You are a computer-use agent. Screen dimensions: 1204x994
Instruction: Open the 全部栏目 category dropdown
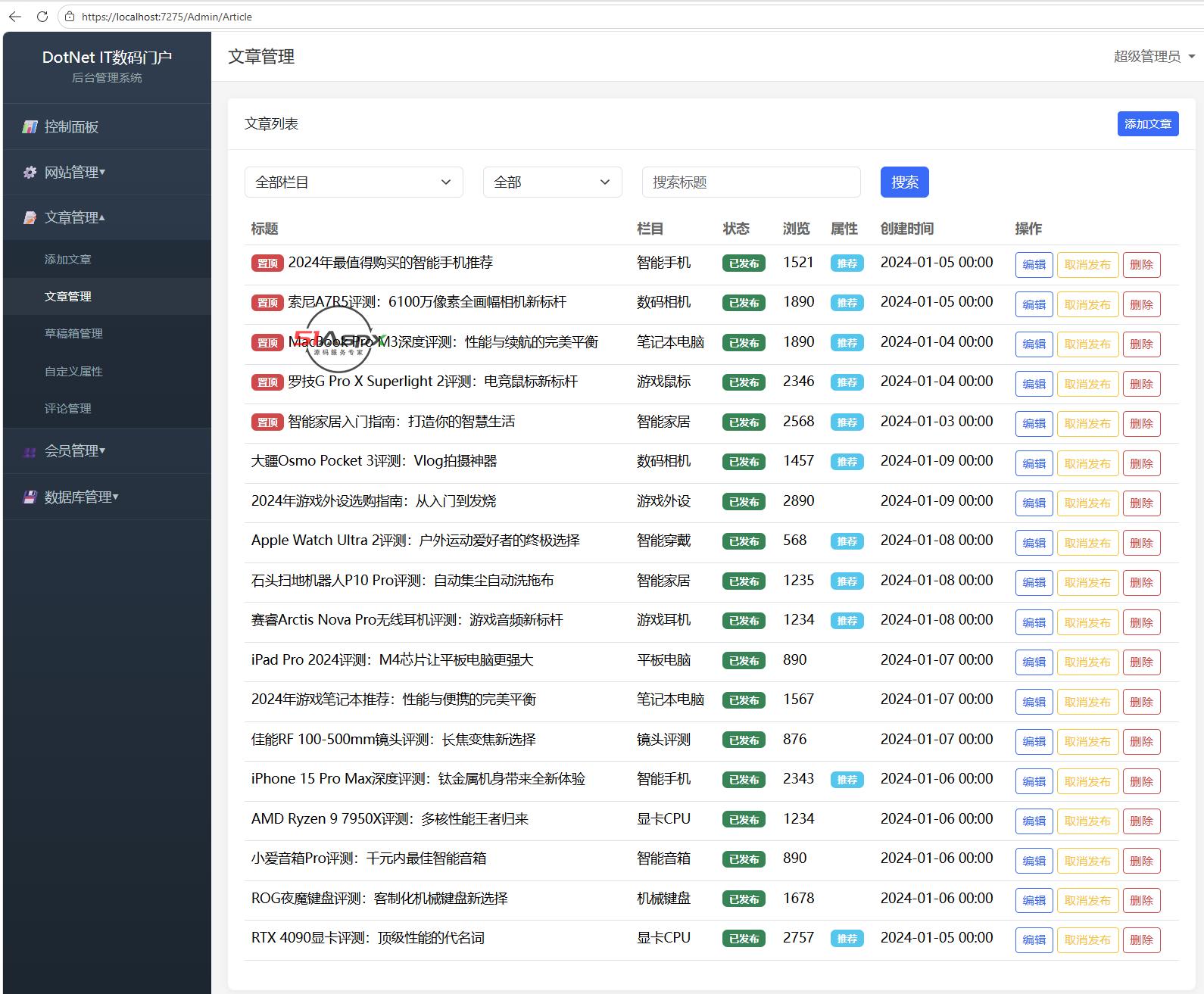(354, 182)
